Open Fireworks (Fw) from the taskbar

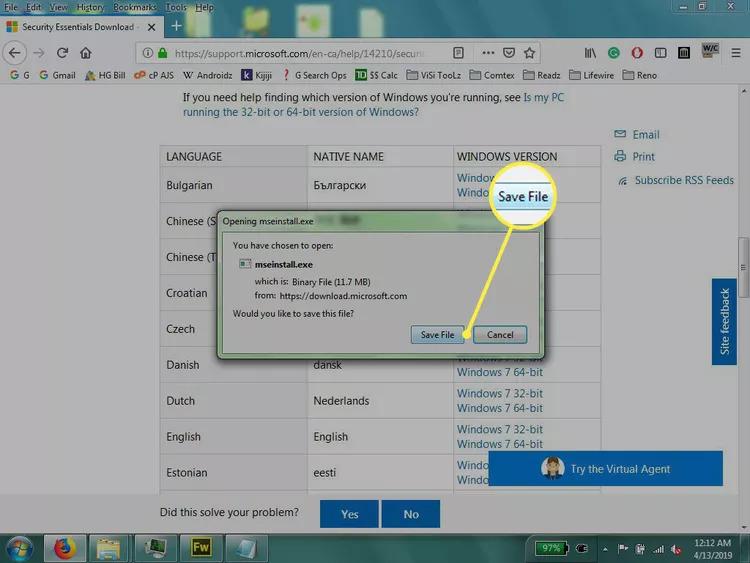(201, 548)
